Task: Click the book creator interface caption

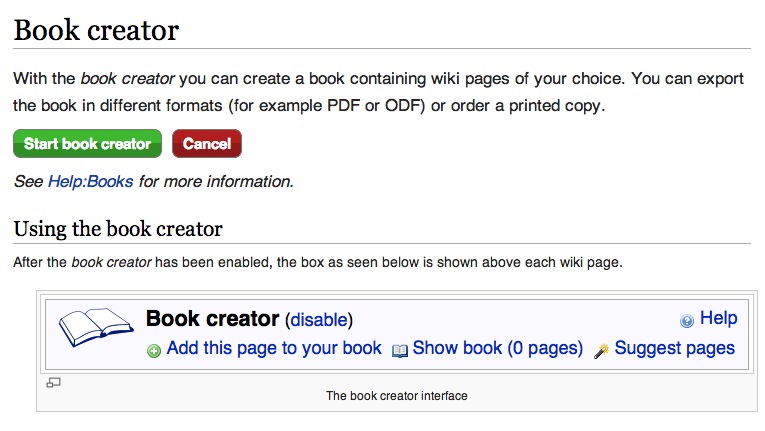Action: (397, 396)
